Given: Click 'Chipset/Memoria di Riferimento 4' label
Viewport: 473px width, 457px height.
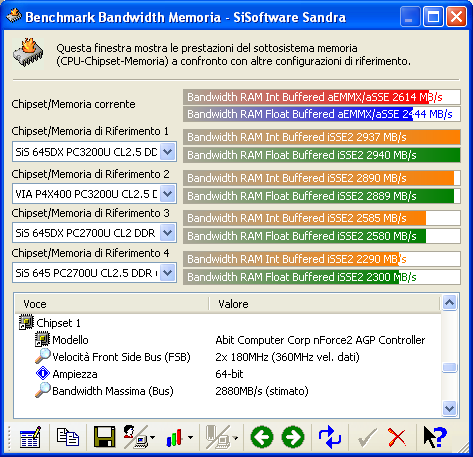Looking at the screenshot, I should click(x=90, y=253).
